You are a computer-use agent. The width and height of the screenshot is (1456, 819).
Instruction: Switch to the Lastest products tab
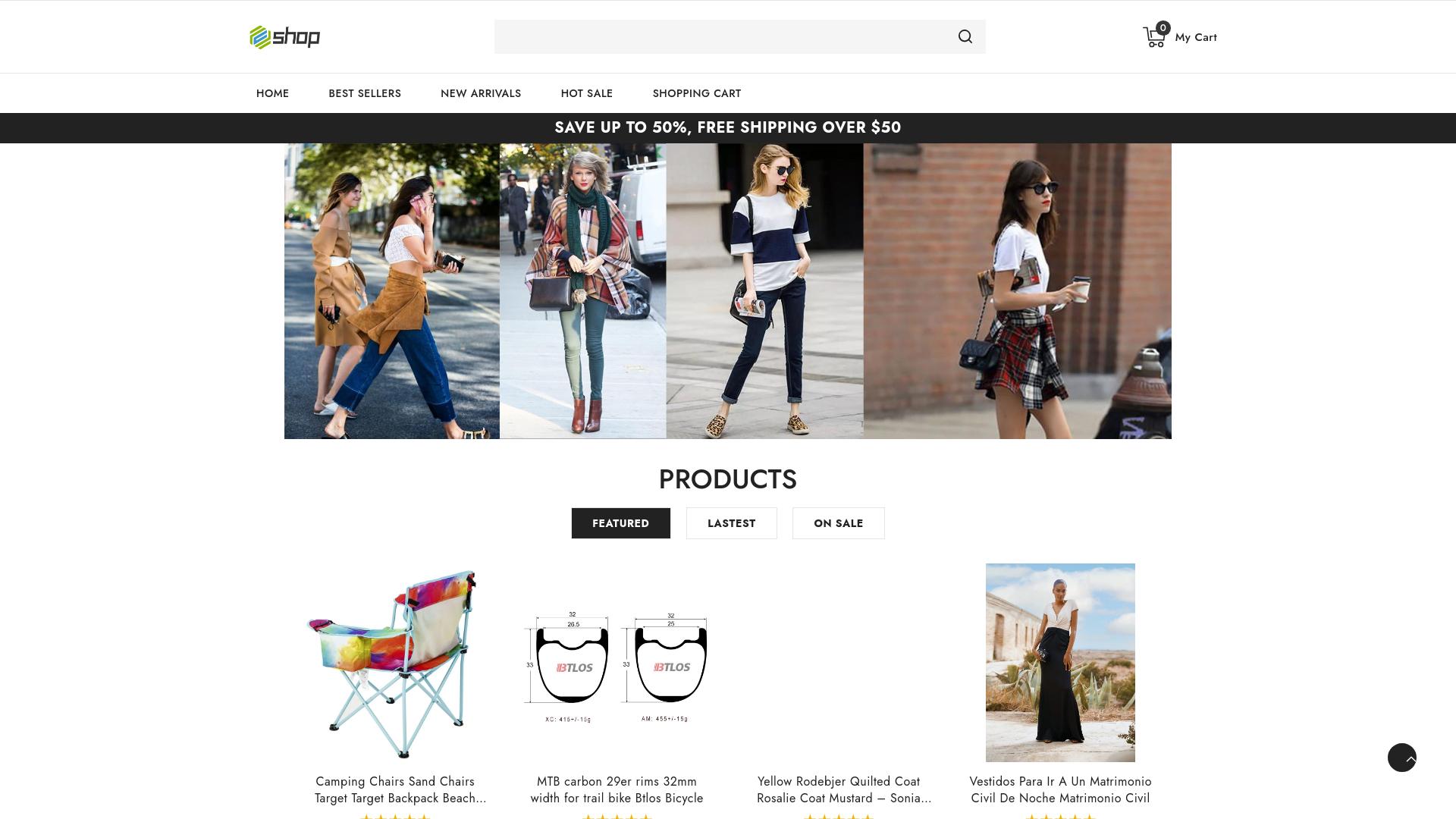click(x=731, y=523)
